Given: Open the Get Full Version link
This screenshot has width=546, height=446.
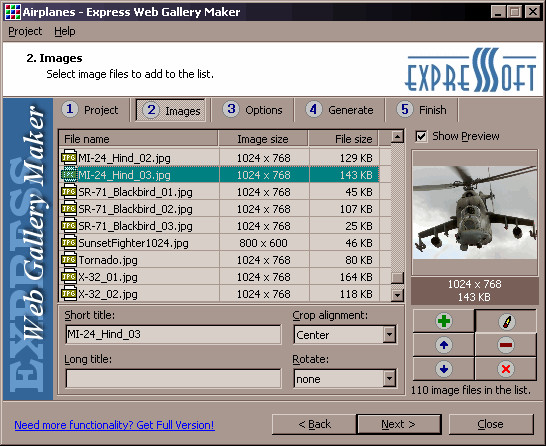Looking at the screenshot, I should tap(114, 425).
